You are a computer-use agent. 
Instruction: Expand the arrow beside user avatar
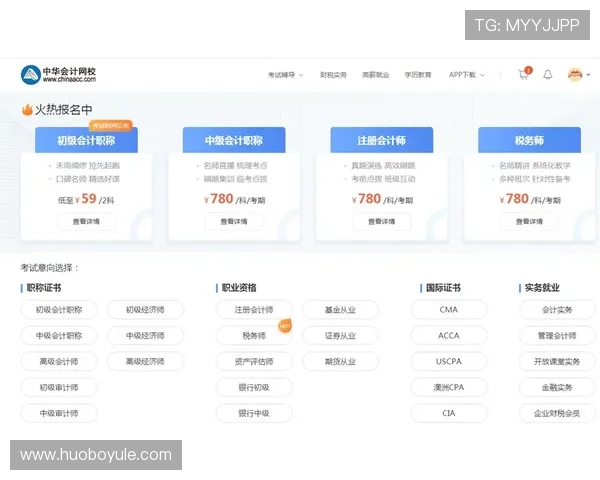tap(588, 75)
